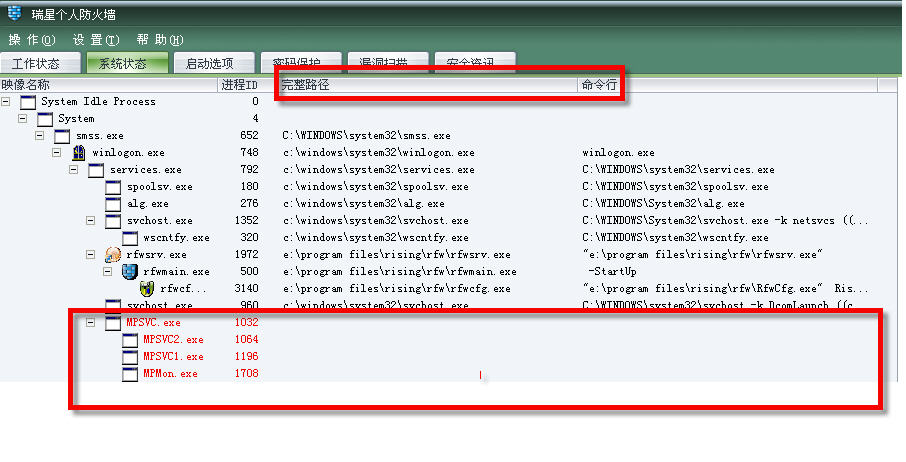Click process ID 3140
Viewport: 906px width, 462px height.
[x=246, y=288]
